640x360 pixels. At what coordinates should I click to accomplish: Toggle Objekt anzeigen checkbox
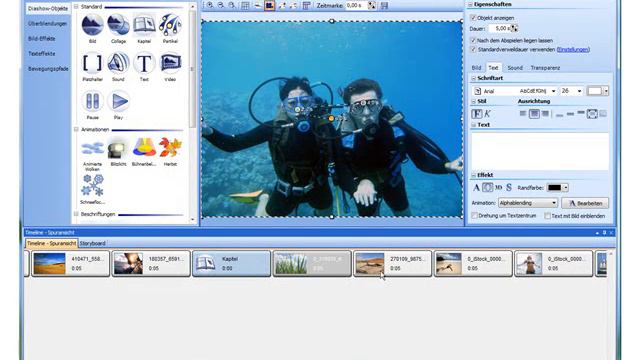(473, 18)
